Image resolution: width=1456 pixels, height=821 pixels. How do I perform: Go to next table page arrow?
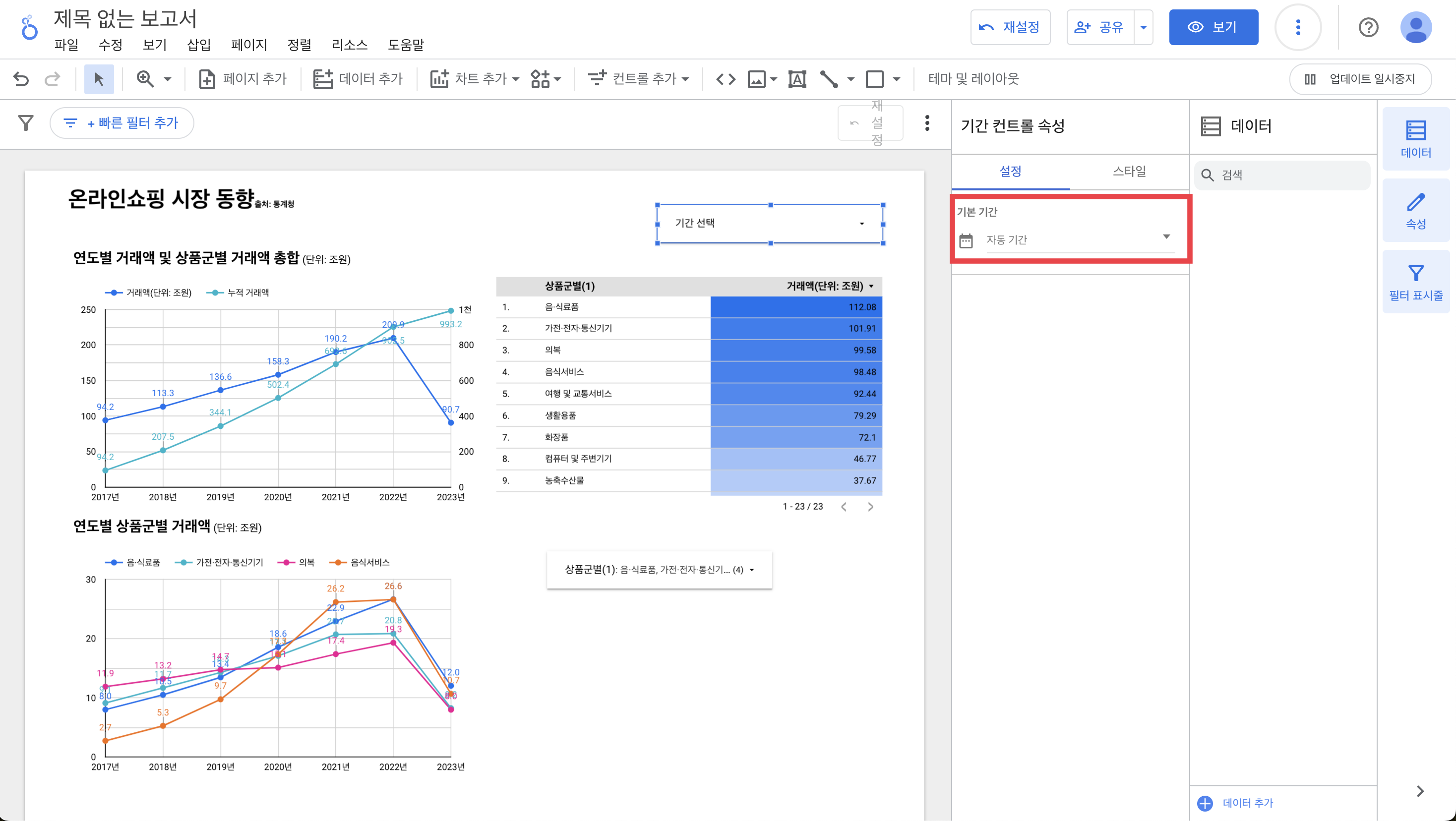(x=870, y=507)
